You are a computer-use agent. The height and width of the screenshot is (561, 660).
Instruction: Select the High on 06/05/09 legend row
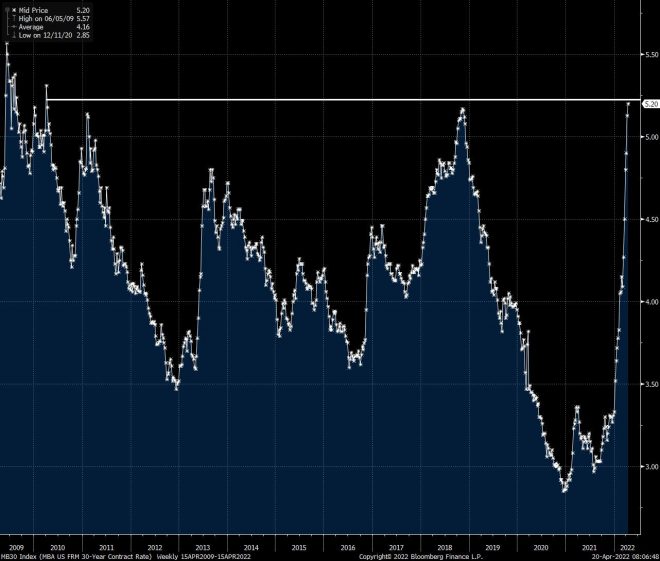50,19
